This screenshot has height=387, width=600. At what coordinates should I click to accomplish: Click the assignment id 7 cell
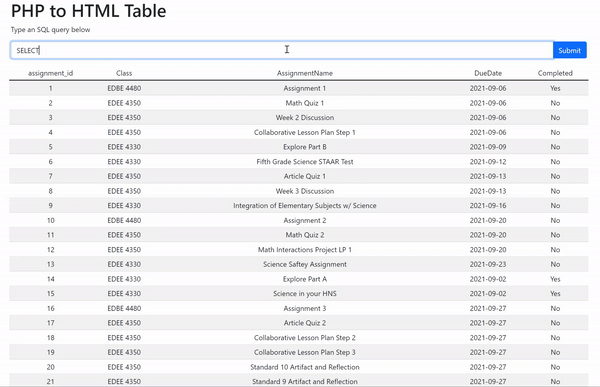click(51, 176)
